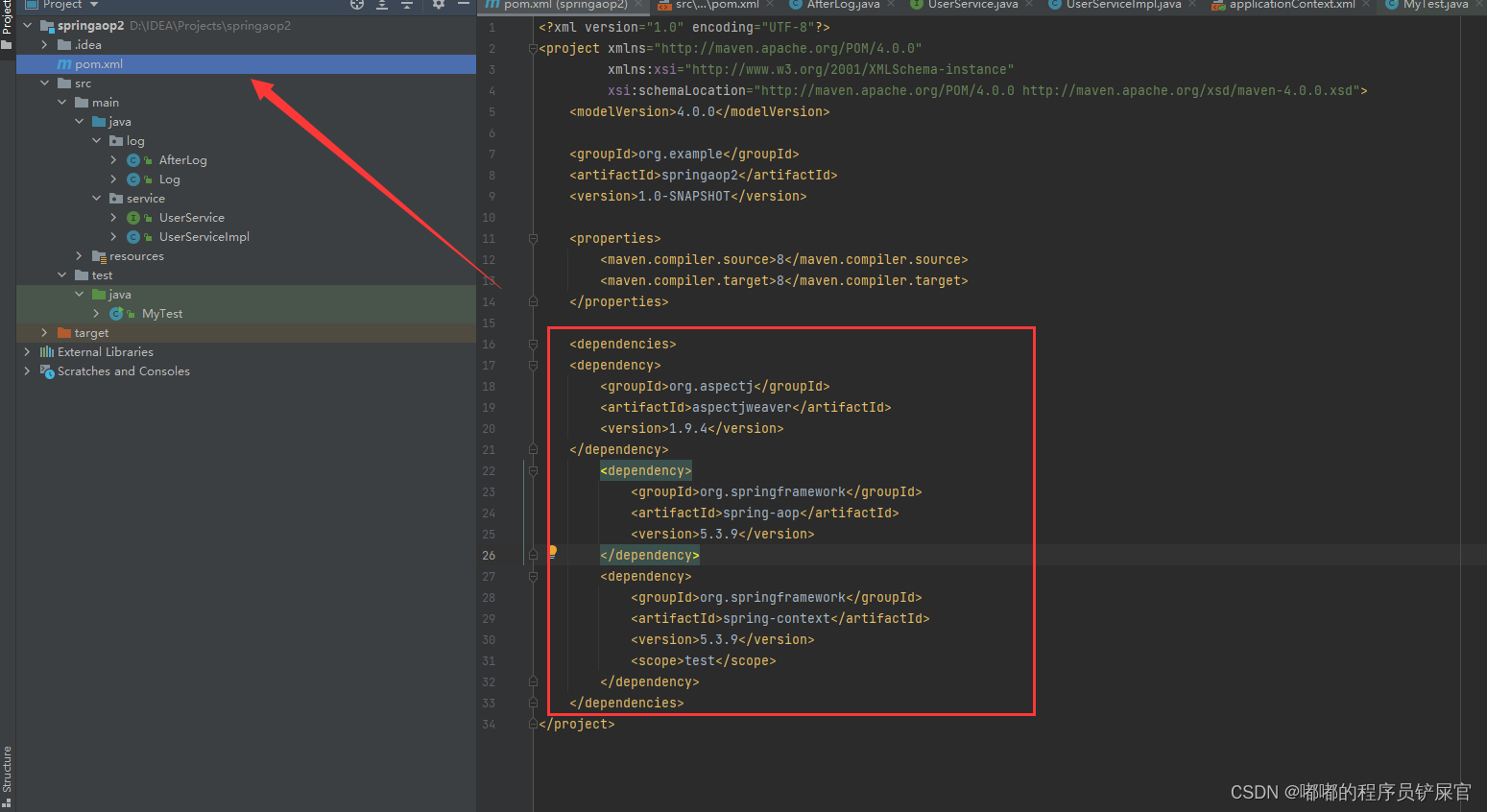
Task: Click the External Libraries icon
Action: pos(47,352)
